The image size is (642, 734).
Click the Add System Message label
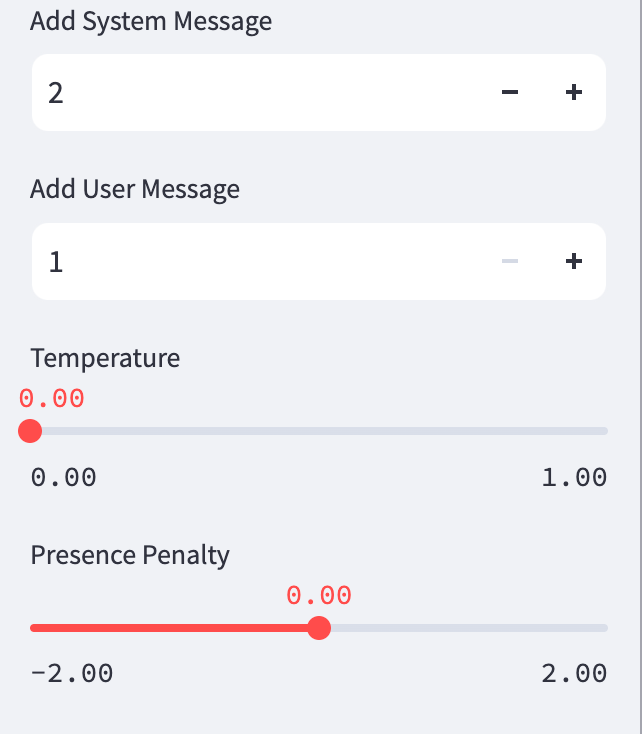151,21
